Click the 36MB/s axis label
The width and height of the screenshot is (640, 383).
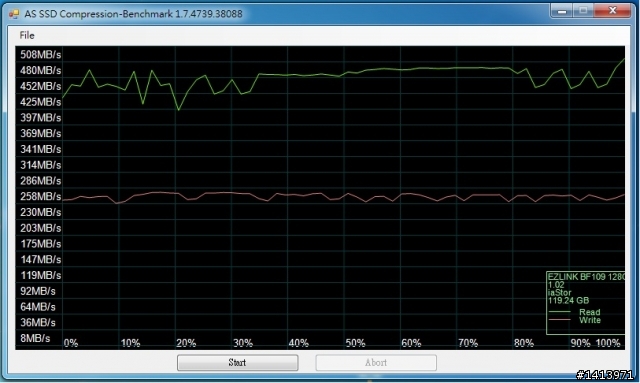coord(38,323)
